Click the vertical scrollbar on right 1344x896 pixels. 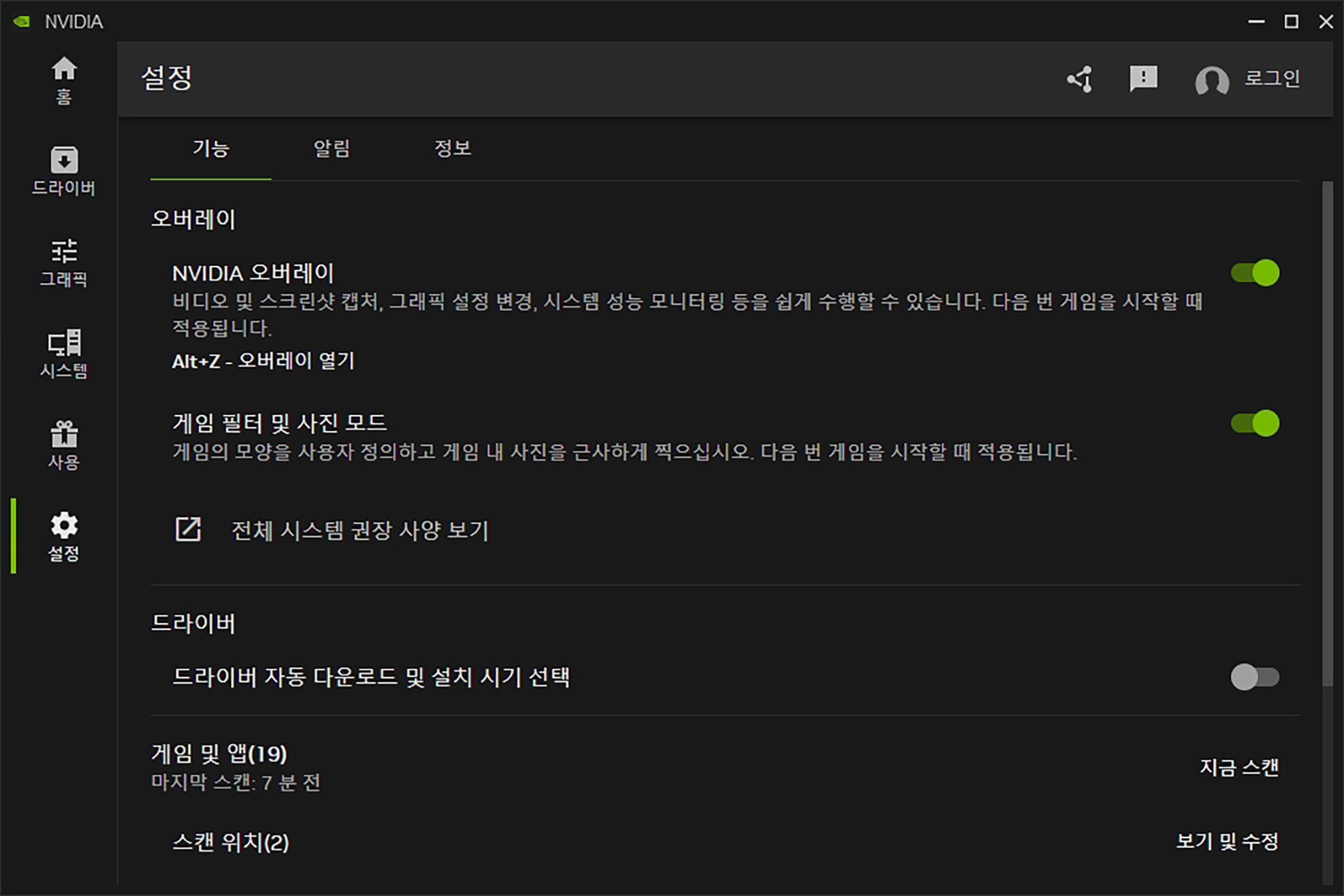[1327, 433]
